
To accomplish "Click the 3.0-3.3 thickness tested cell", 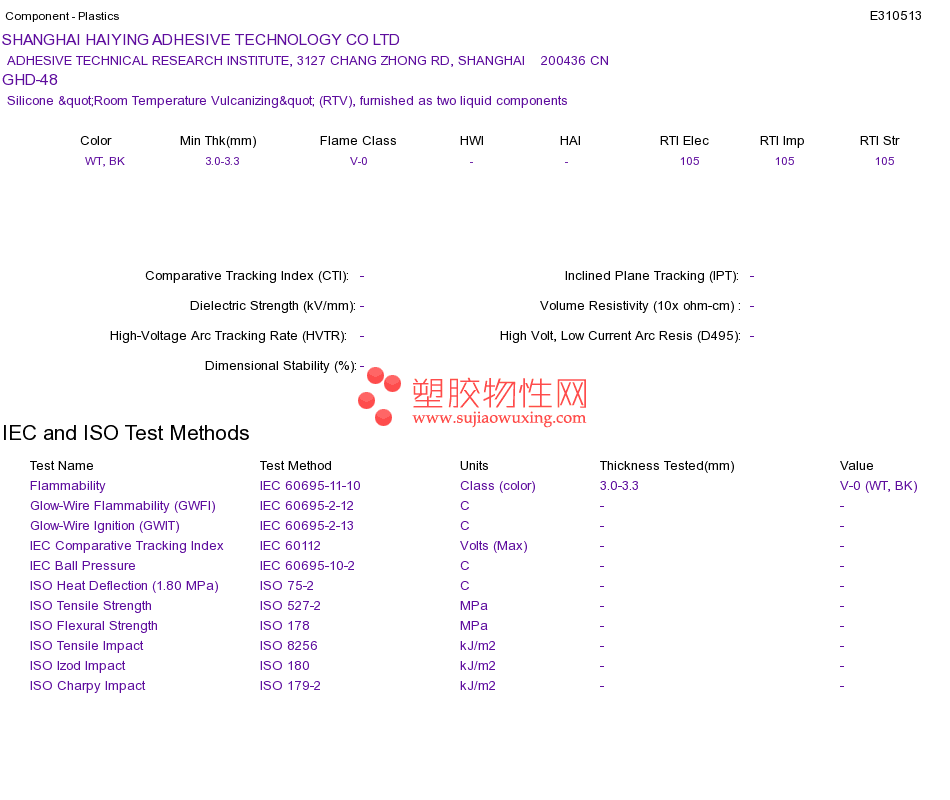I will tap(619, 485).
